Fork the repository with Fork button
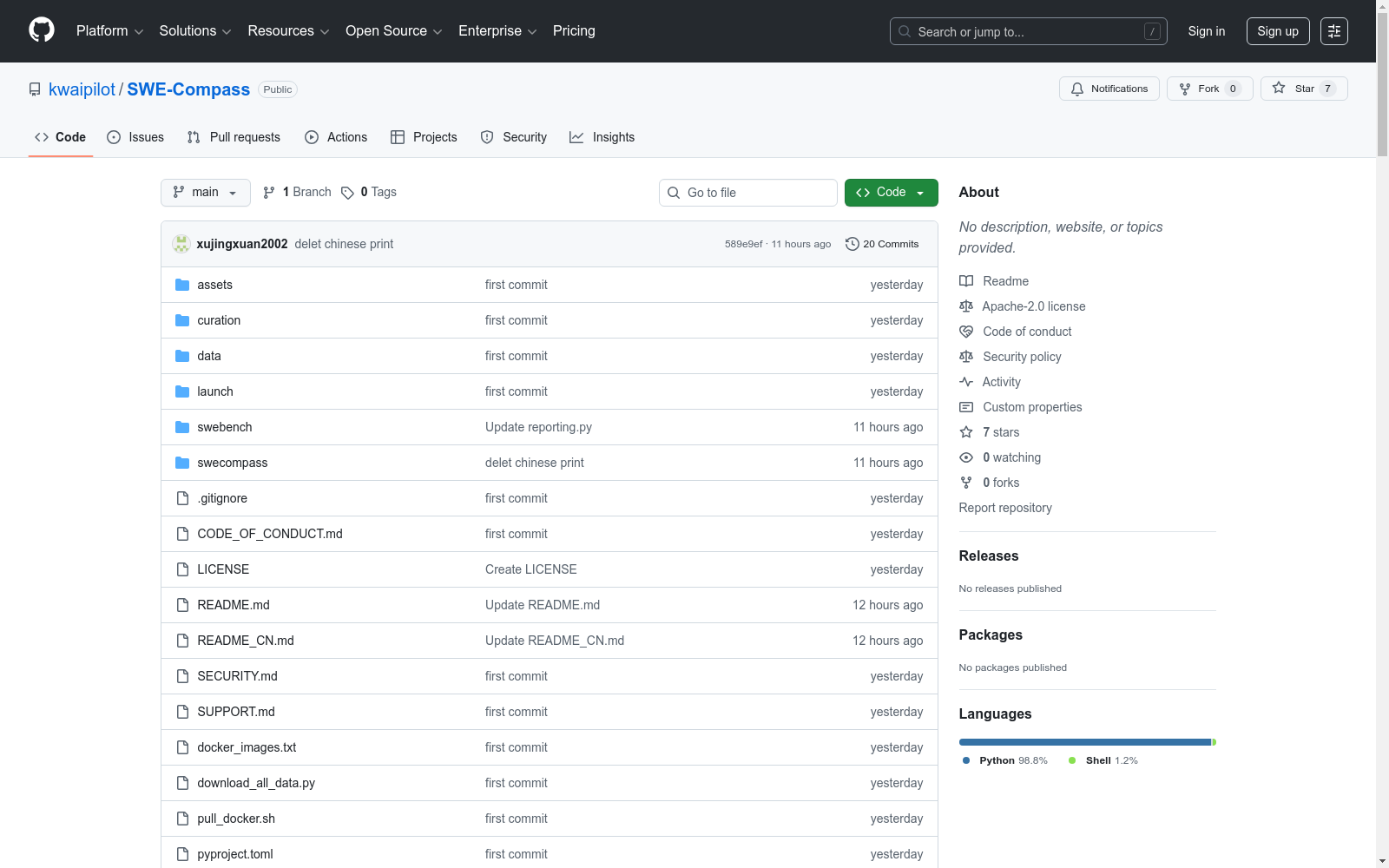This screenshot has height=868, width=1389. (1210, 89)
